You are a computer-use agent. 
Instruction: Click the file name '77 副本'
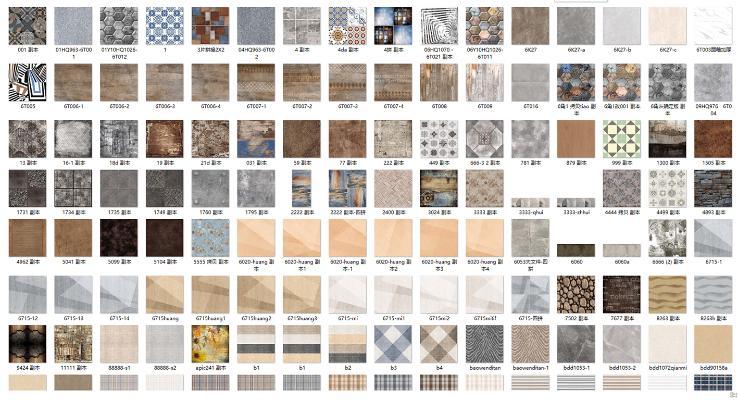[x=347, y=163]
